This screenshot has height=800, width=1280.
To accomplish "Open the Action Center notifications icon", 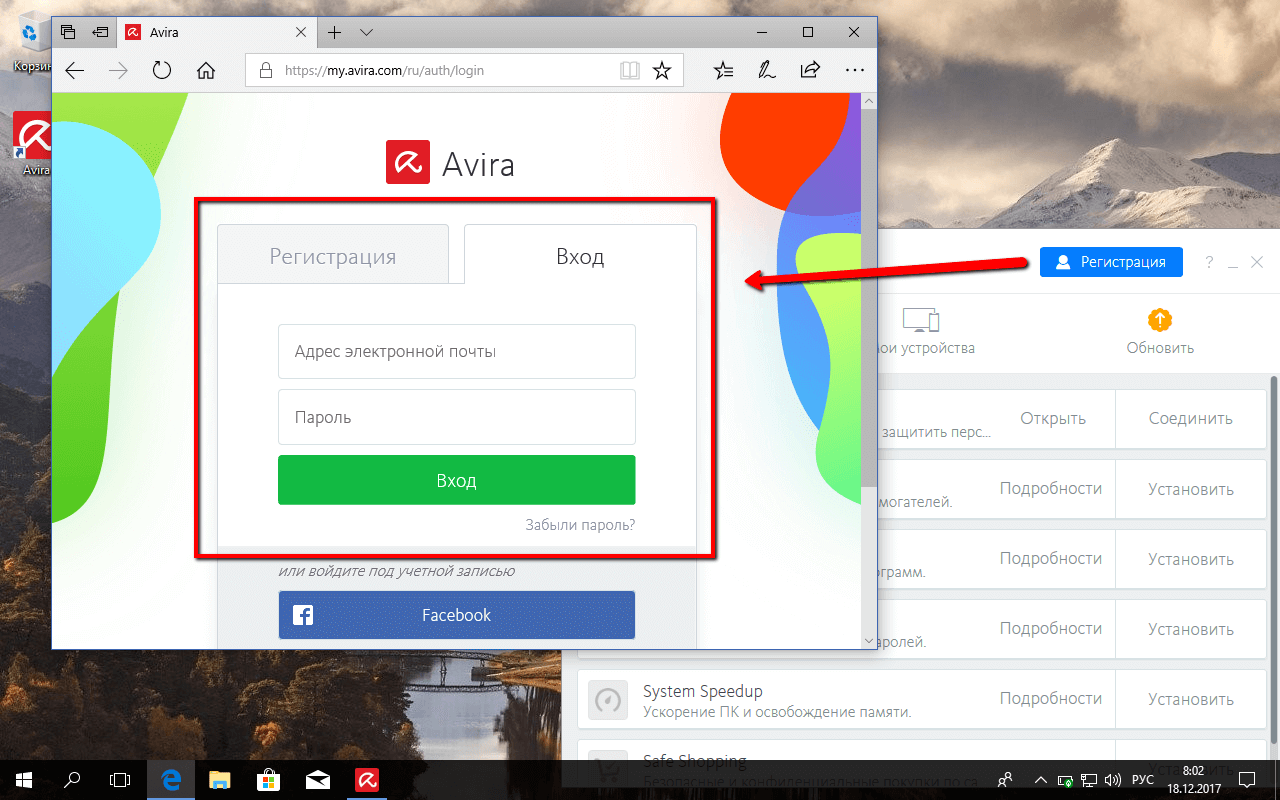I will [1248, 779].
